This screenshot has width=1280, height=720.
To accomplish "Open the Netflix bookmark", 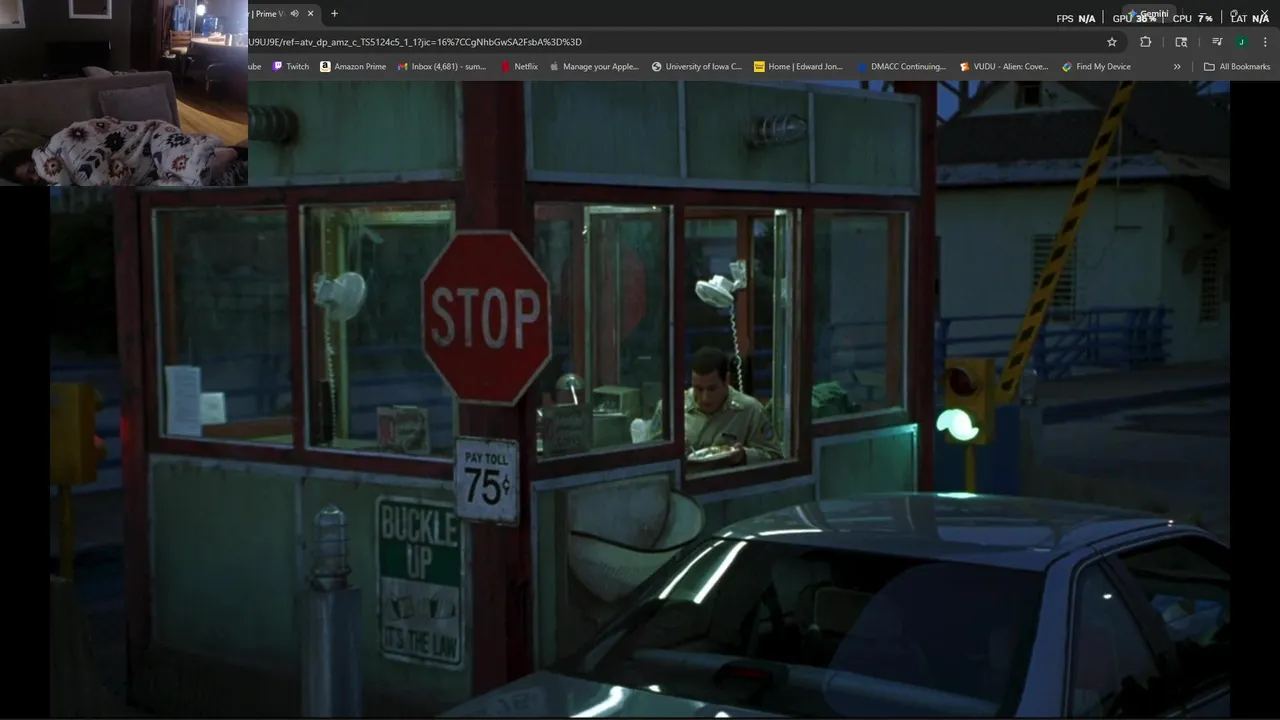I will point(520,67).
